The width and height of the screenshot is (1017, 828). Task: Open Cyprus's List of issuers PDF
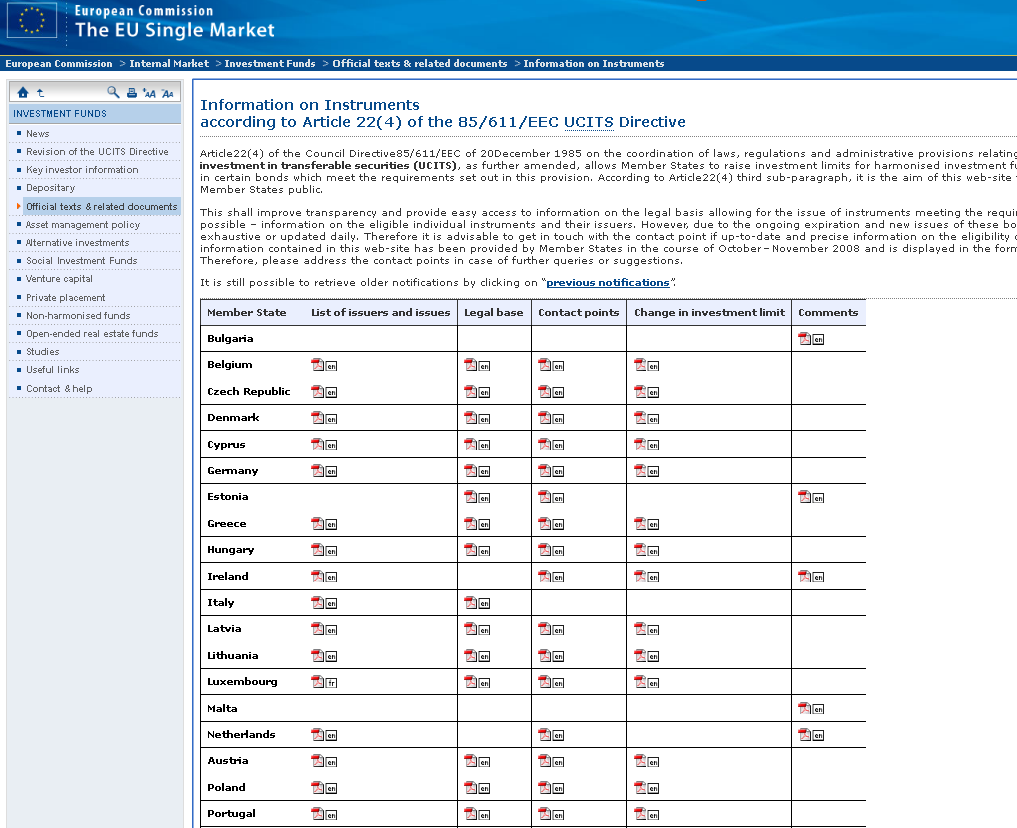point(318,444)
